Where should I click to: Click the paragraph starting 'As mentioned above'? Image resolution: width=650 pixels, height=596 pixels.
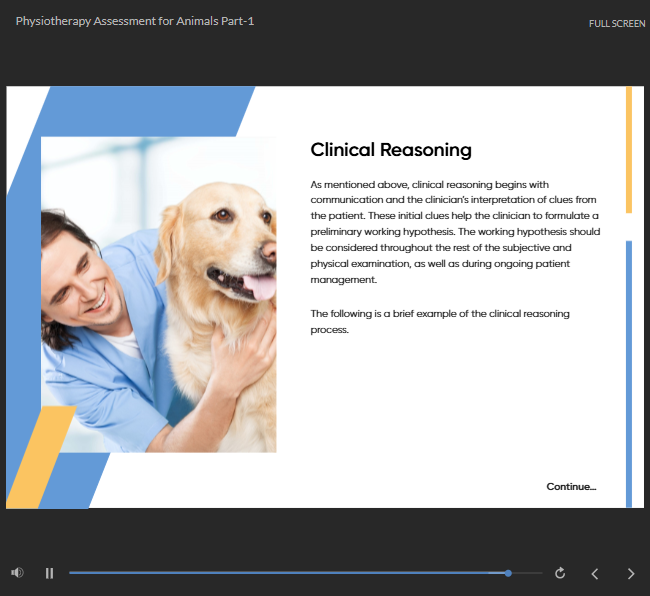click(455, 232)
